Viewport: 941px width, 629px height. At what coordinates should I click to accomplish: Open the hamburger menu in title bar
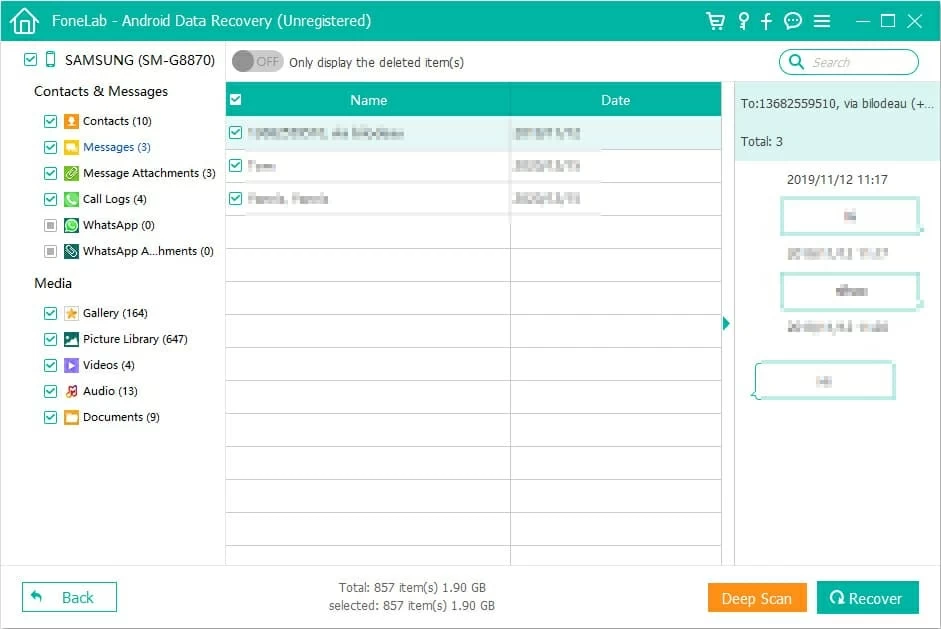pos(820,20)
